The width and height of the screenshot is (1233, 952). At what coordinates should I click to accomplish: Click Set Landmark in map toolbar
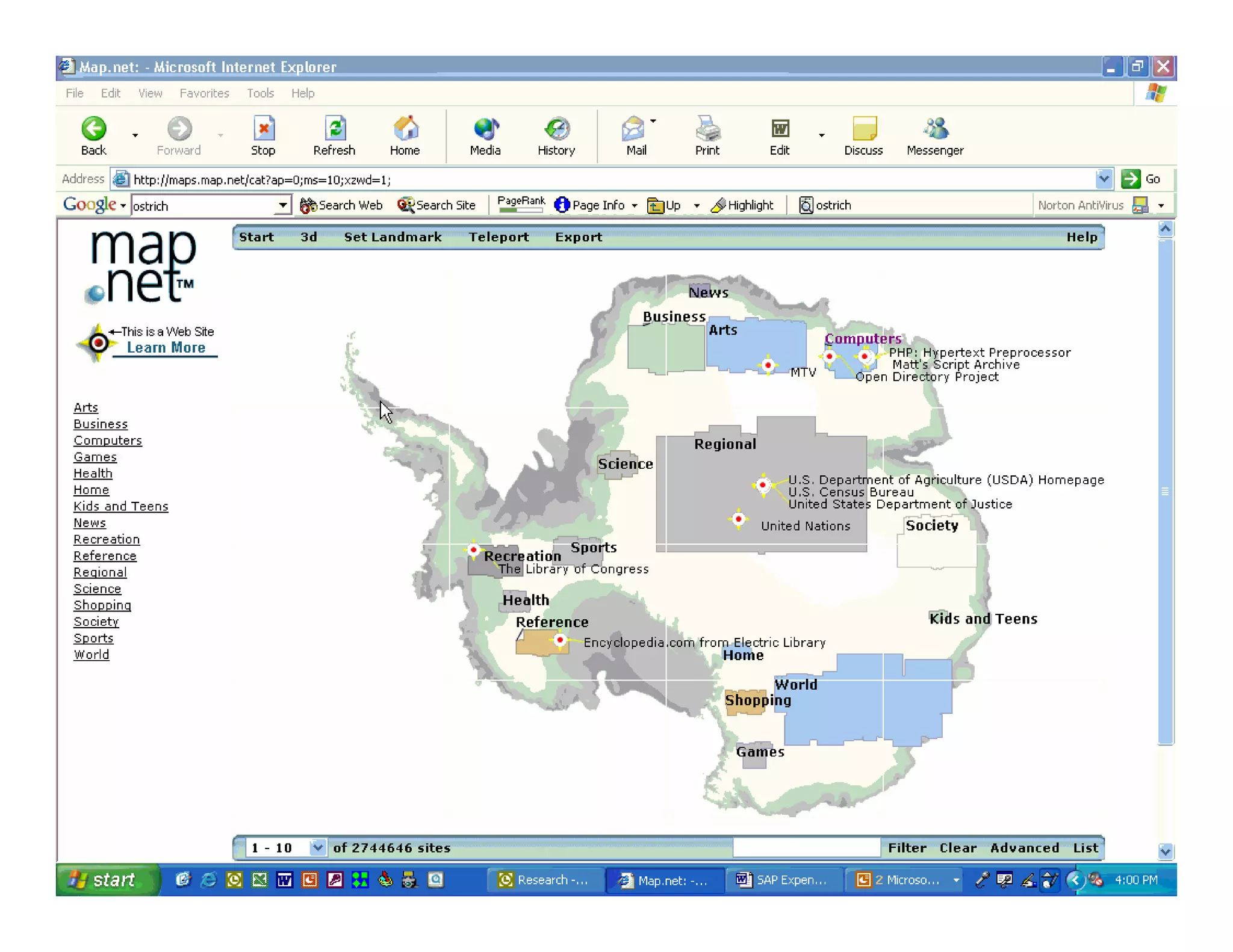[x=393, y=237]
